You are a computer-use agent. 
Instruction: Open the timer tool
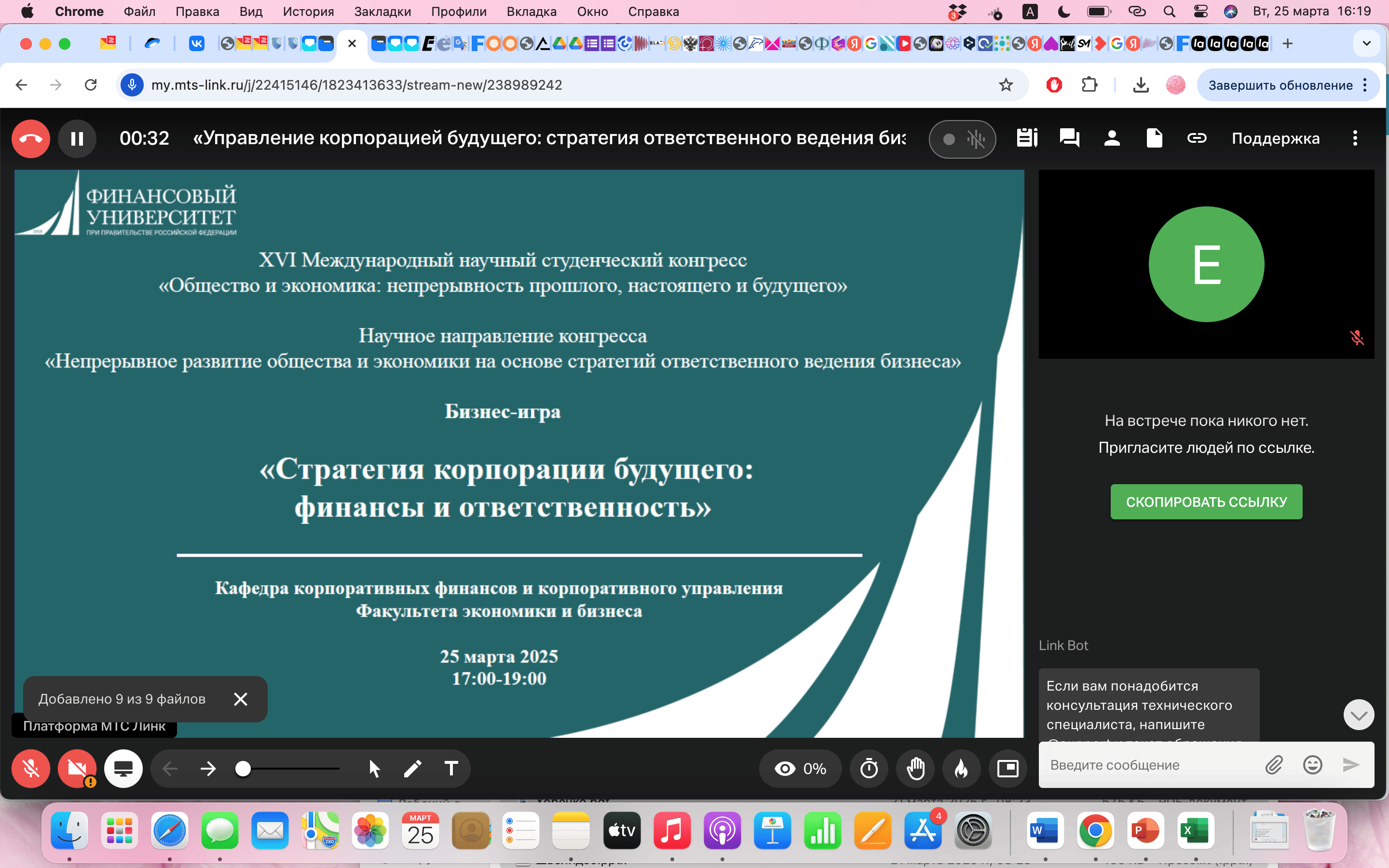click(x=869, y=768)
